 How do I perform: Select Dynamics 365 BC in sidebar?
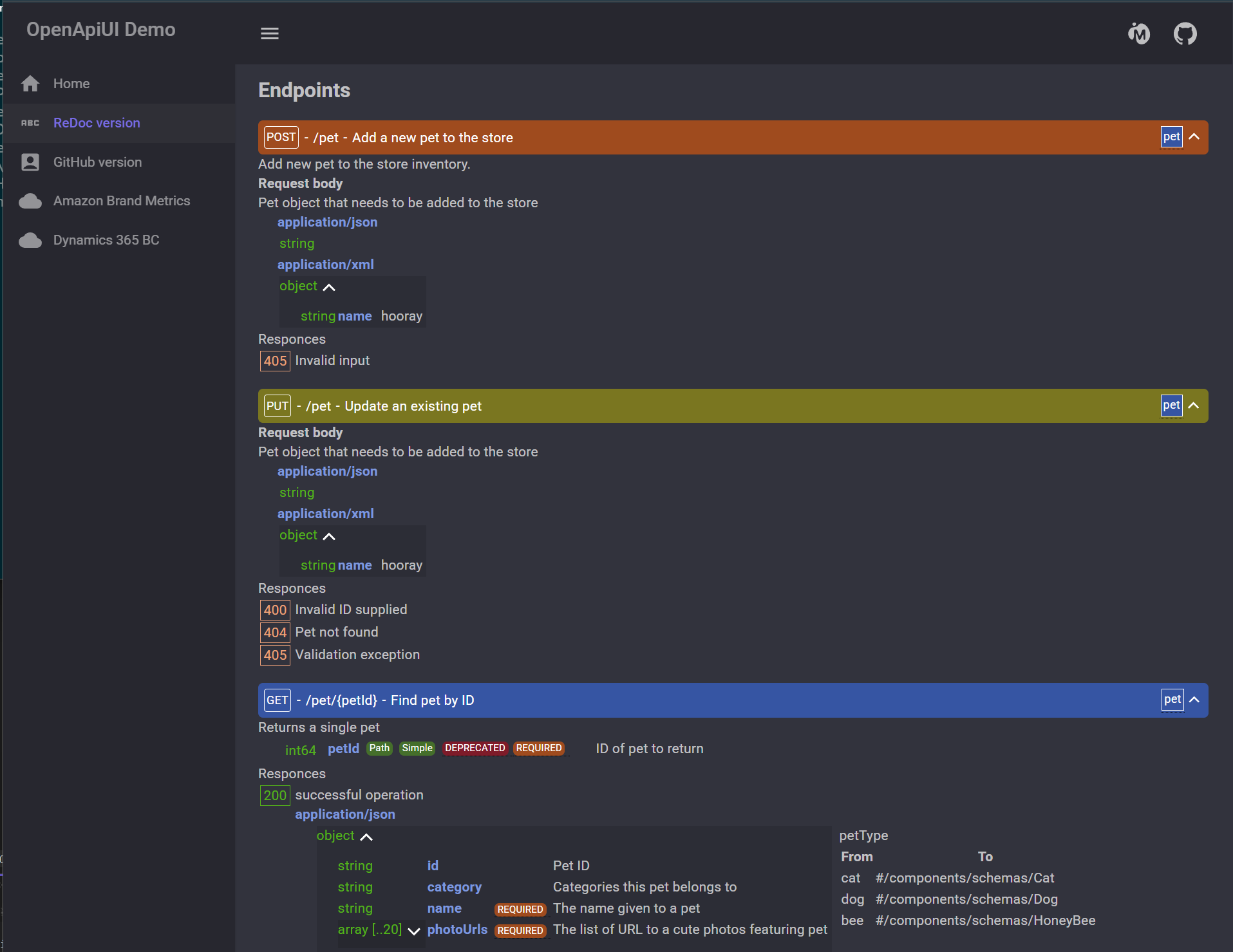click(x=106, y=240)
